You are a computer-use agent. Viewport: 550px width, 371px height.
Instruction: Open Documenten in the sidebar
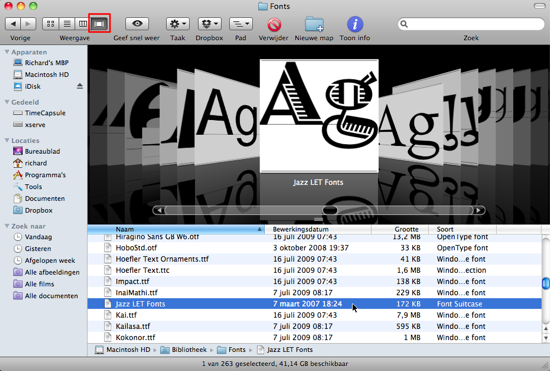click(x=39, y=198)
